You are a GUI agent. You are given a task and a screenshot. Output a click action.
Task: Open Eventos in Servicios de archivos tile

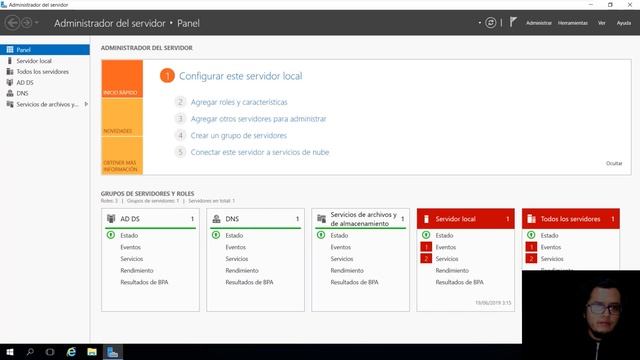340,247
